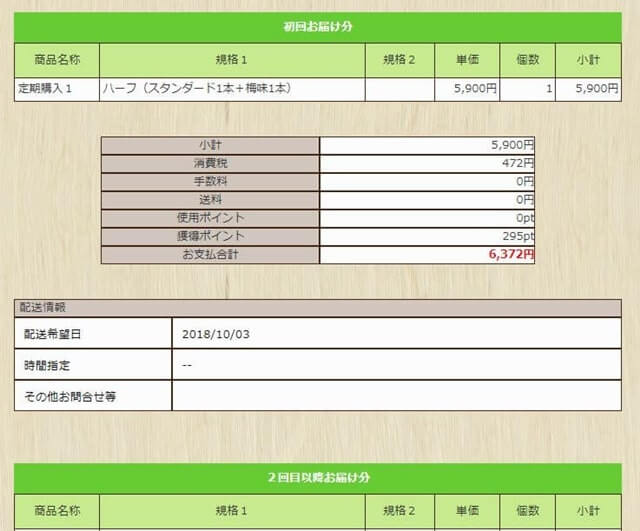
Task: Click the quantity 1 cell of 定期購入１
Action: tap(527, 89)
